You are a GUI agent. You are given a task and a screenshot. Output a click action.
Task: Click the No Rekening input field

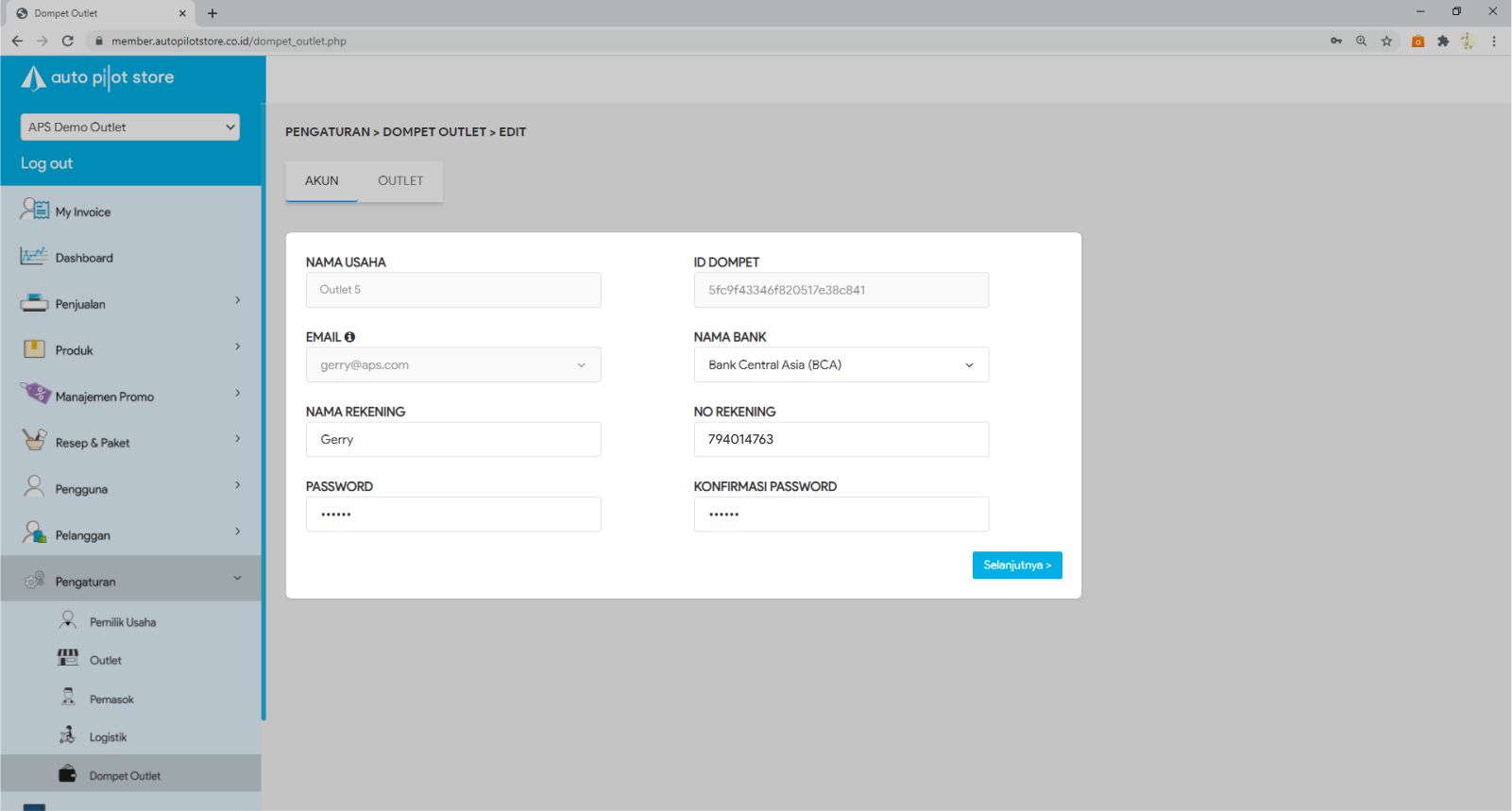click(841, 440)
